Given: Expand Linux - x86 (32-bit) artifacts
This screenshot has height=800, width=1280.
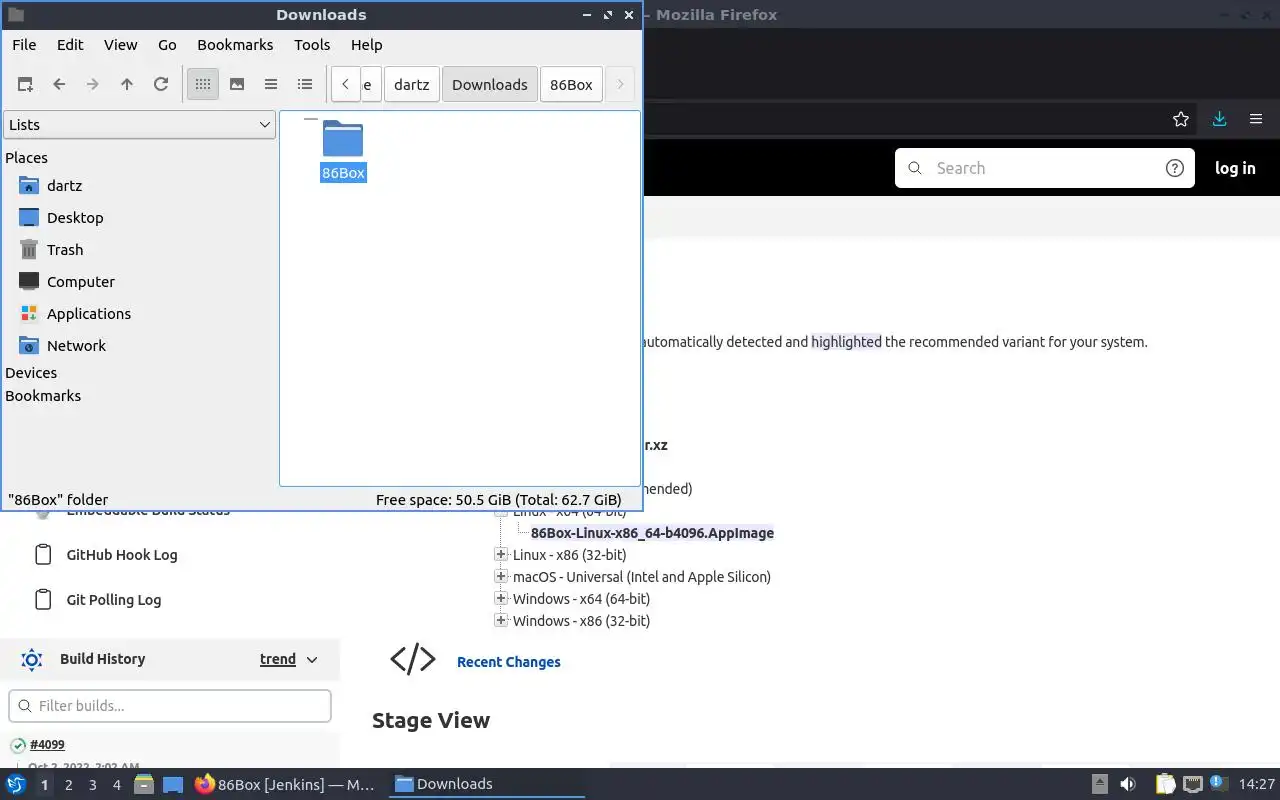Looking at the screenshot, I should click(501, 554).
